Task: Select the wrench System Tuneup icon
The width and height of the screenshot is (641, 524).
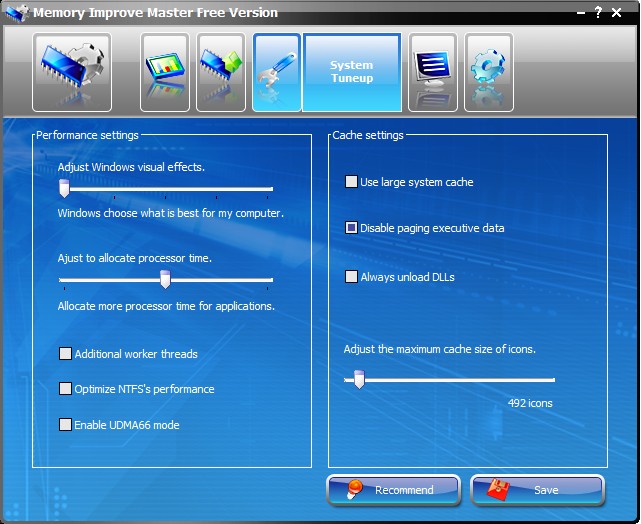Action: coord(277,72)
